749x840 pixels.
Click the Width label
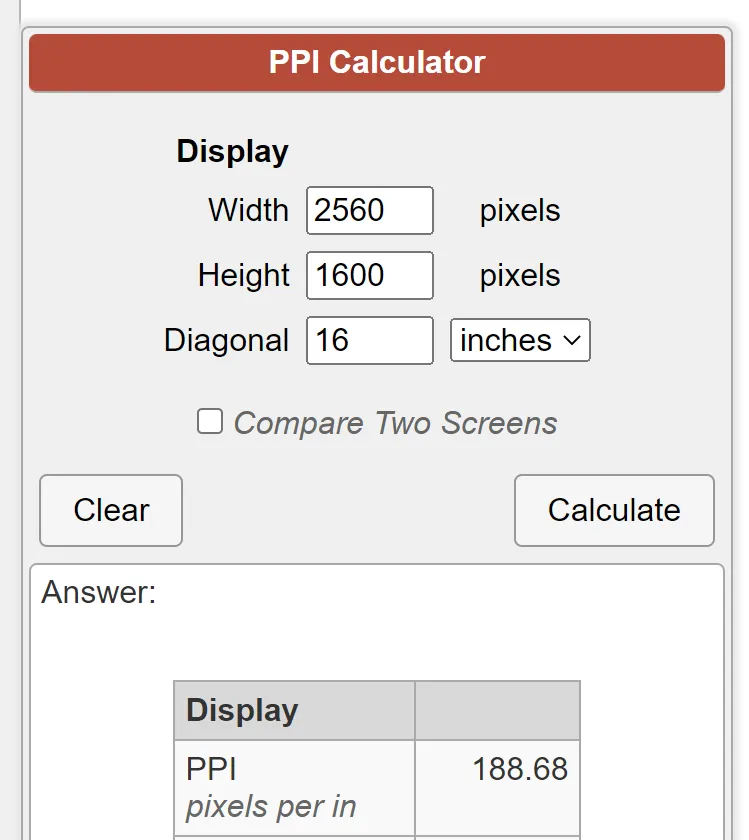(249, 210)
